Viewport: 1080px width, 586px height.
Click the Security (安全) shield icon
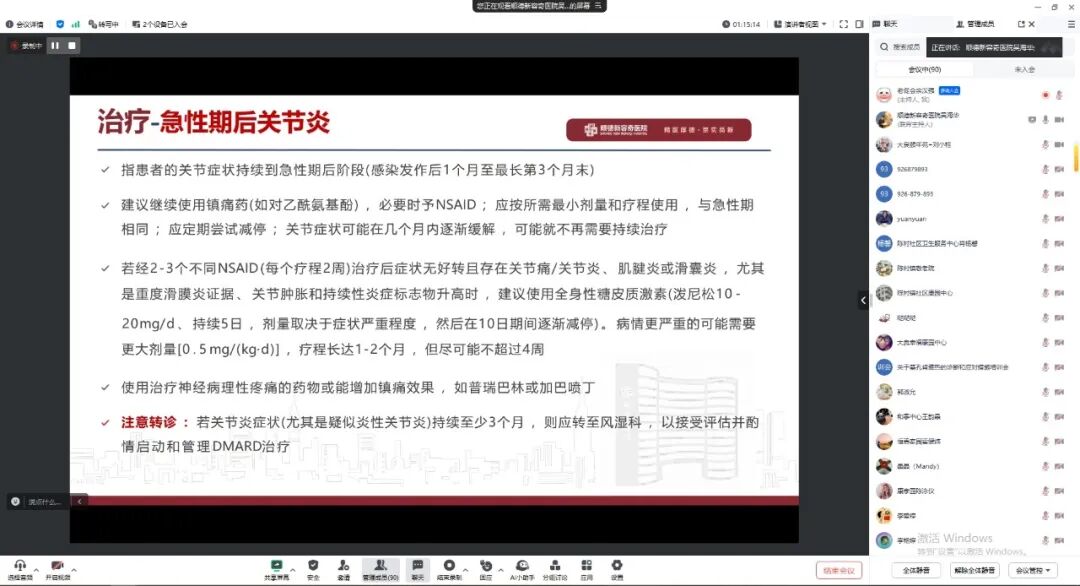coord(312,568)
